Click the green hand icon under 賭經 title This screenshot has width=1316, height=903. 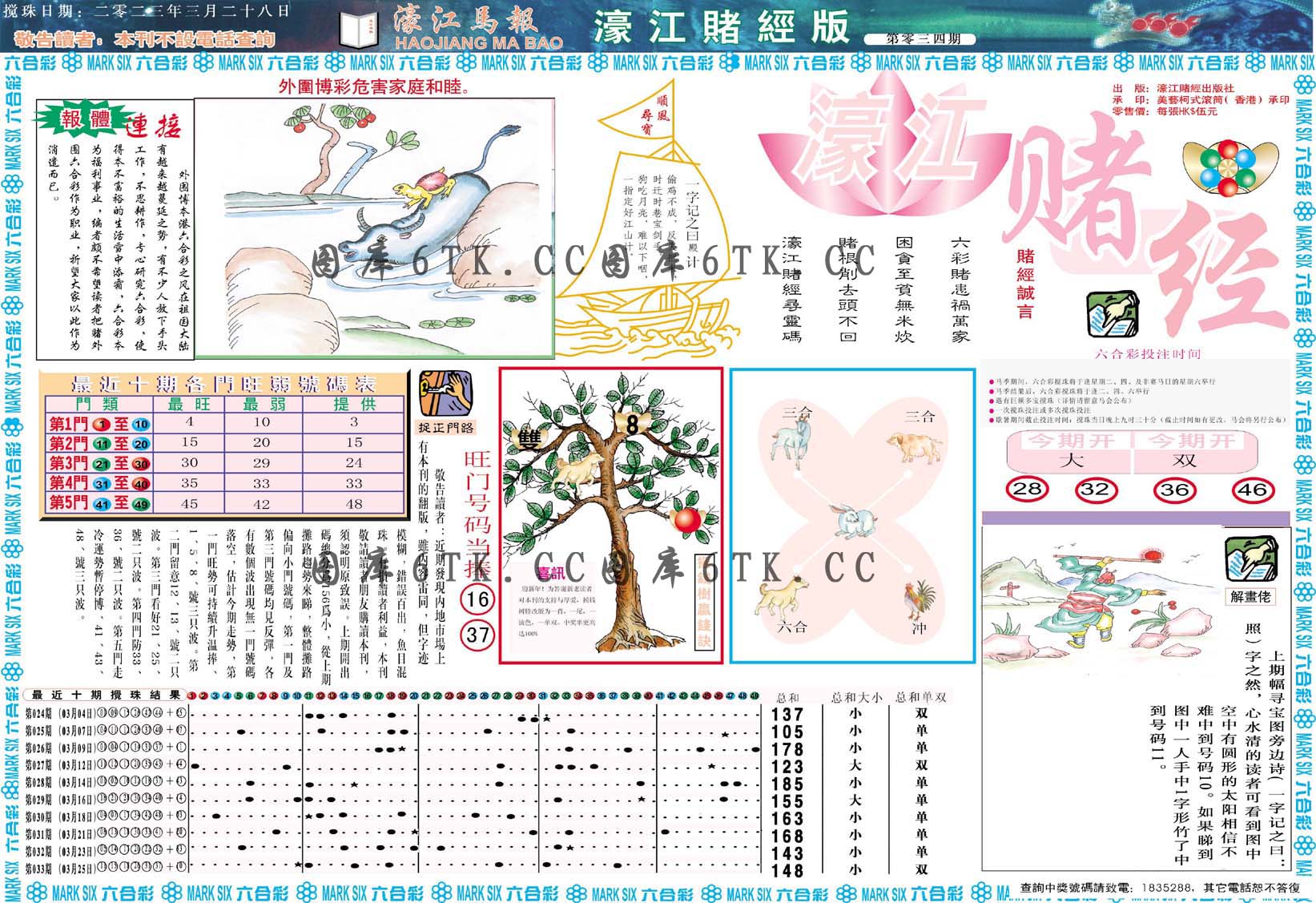pyautogui.click(x=1113, y=316)
